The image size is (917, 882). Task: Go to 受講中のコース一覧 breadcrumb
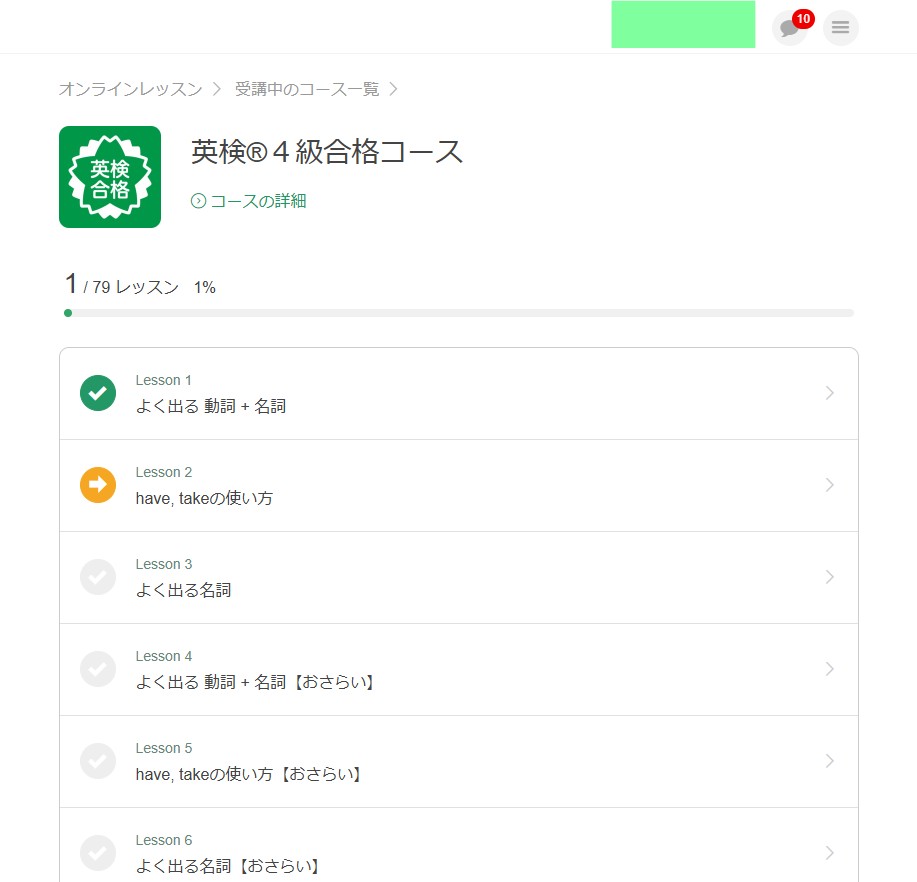coord(307,89)
